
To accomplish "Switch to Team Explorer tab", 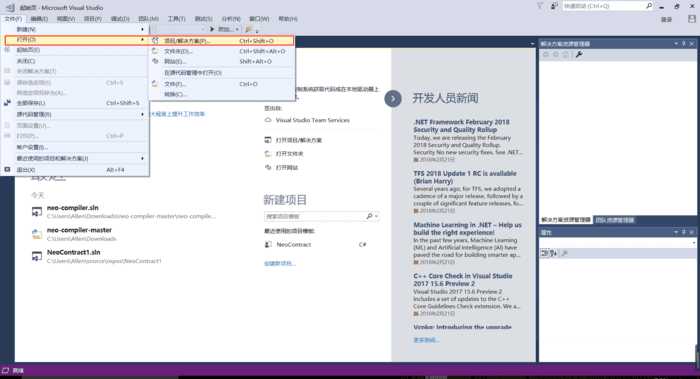I will pos(615,220).
